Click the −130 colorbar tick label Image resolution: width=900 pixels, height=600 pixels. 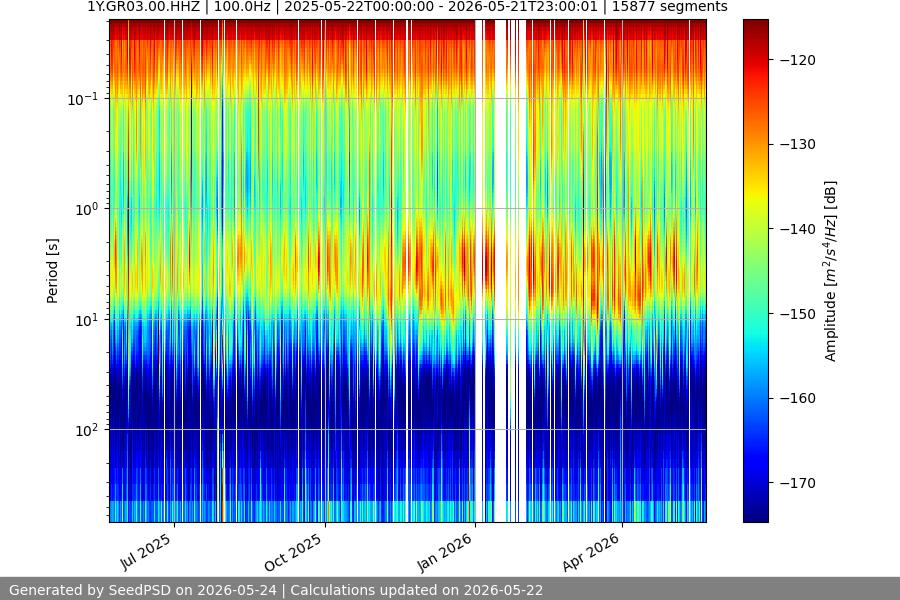[798, 144]
